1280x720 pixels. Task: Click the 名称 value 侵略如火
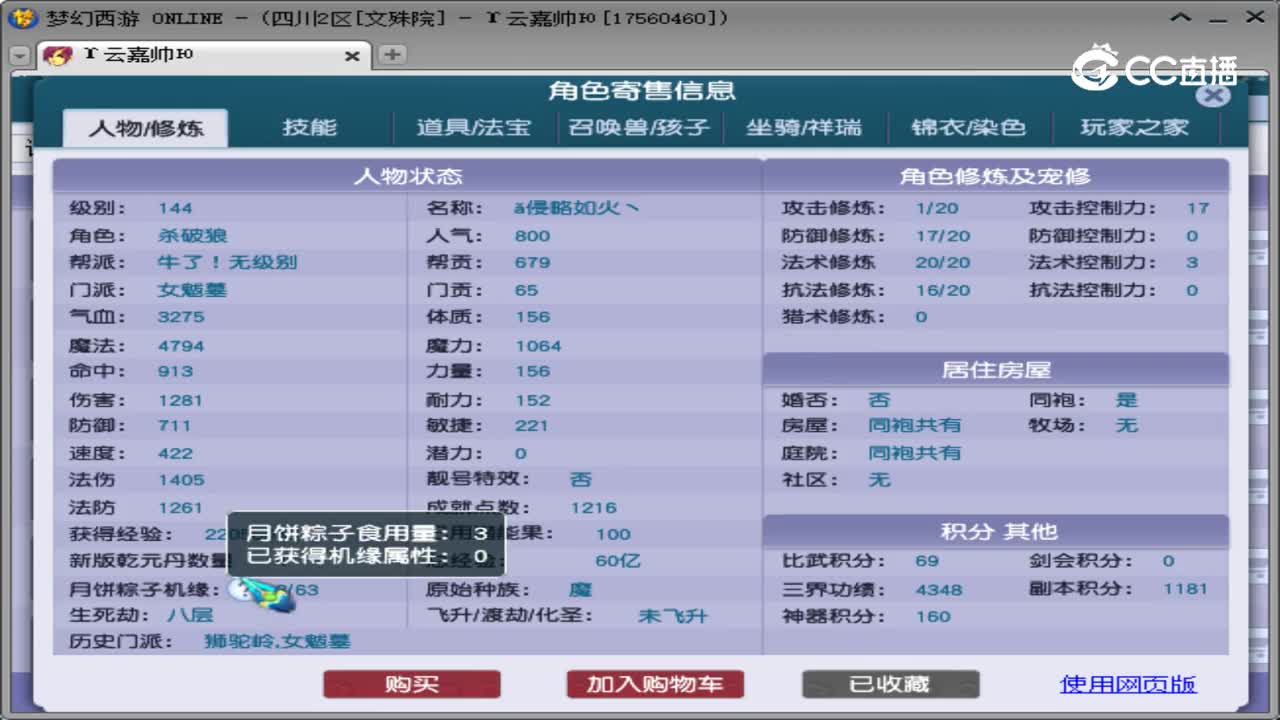577,208
